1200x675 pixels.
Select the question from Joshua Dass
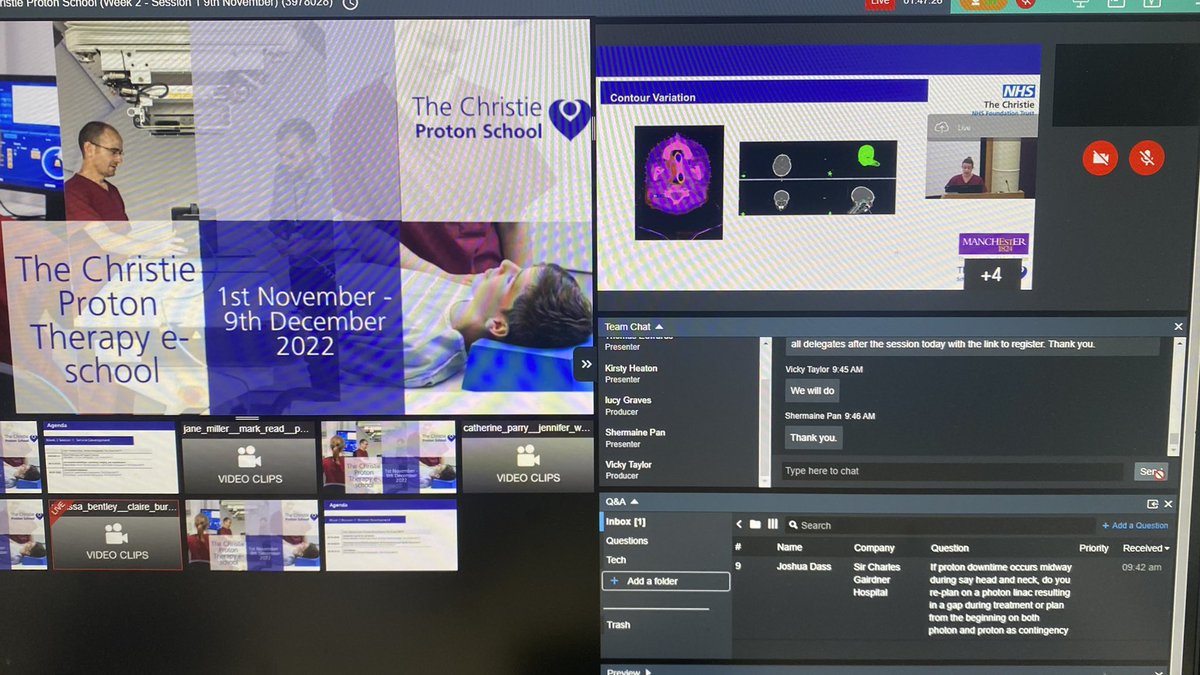(x=950, y=598)
